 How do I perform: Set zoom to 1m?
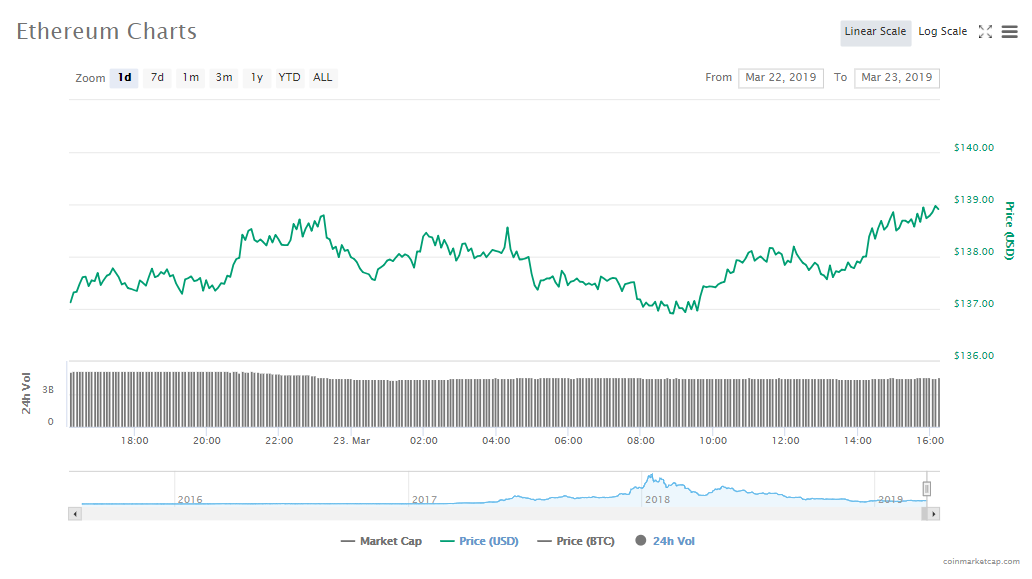pos(190,78)
